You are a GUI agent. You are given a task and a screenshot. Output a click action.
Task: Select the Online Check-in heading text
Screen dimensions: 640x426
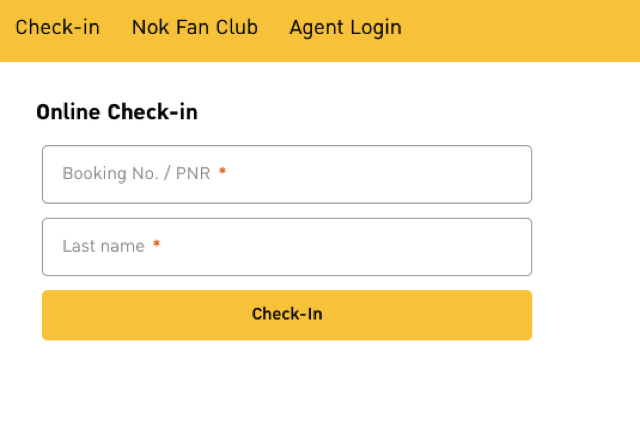click(117, 112)
